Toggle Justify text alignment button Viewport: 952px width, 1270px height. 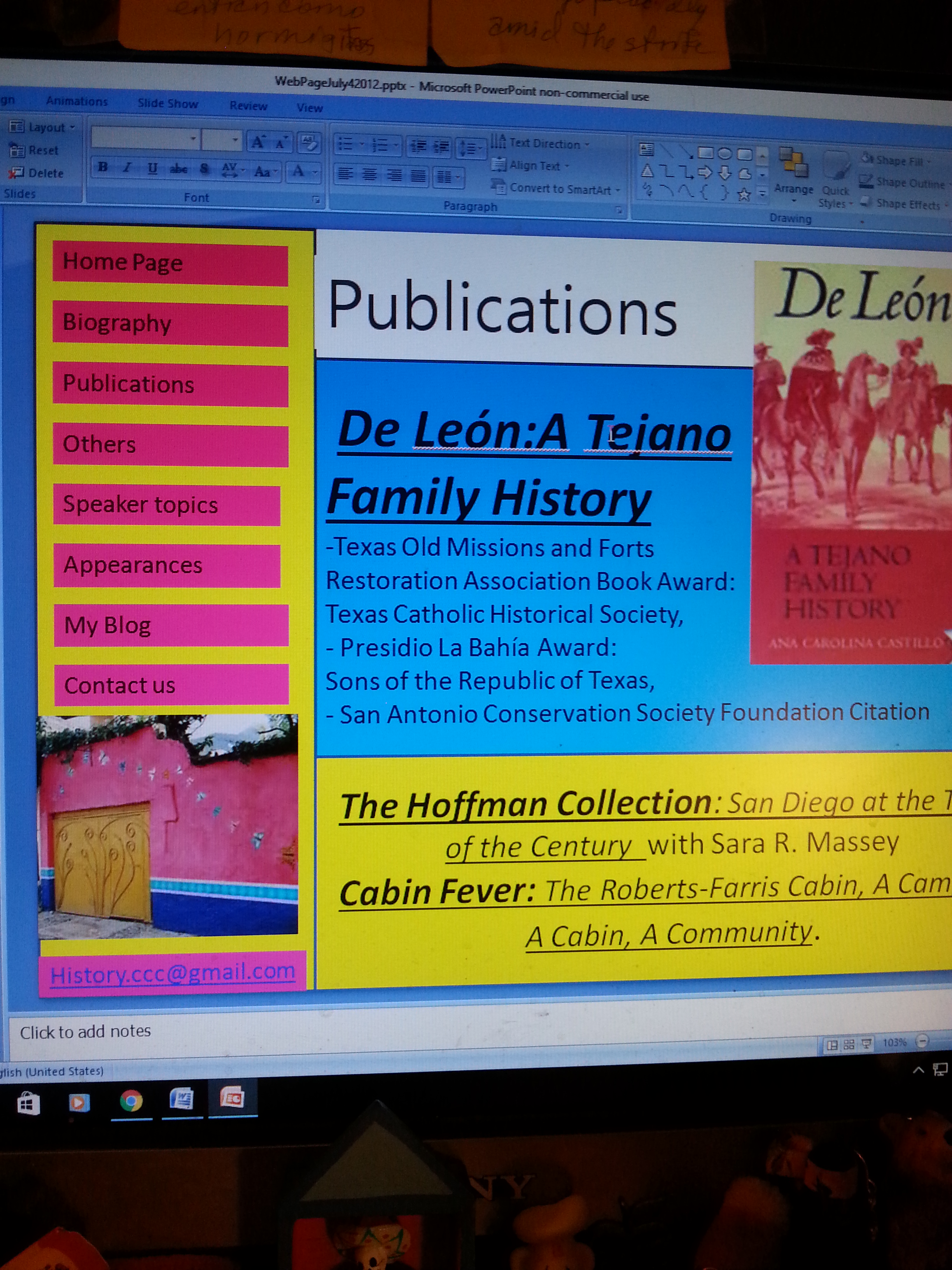coord(418,176)
